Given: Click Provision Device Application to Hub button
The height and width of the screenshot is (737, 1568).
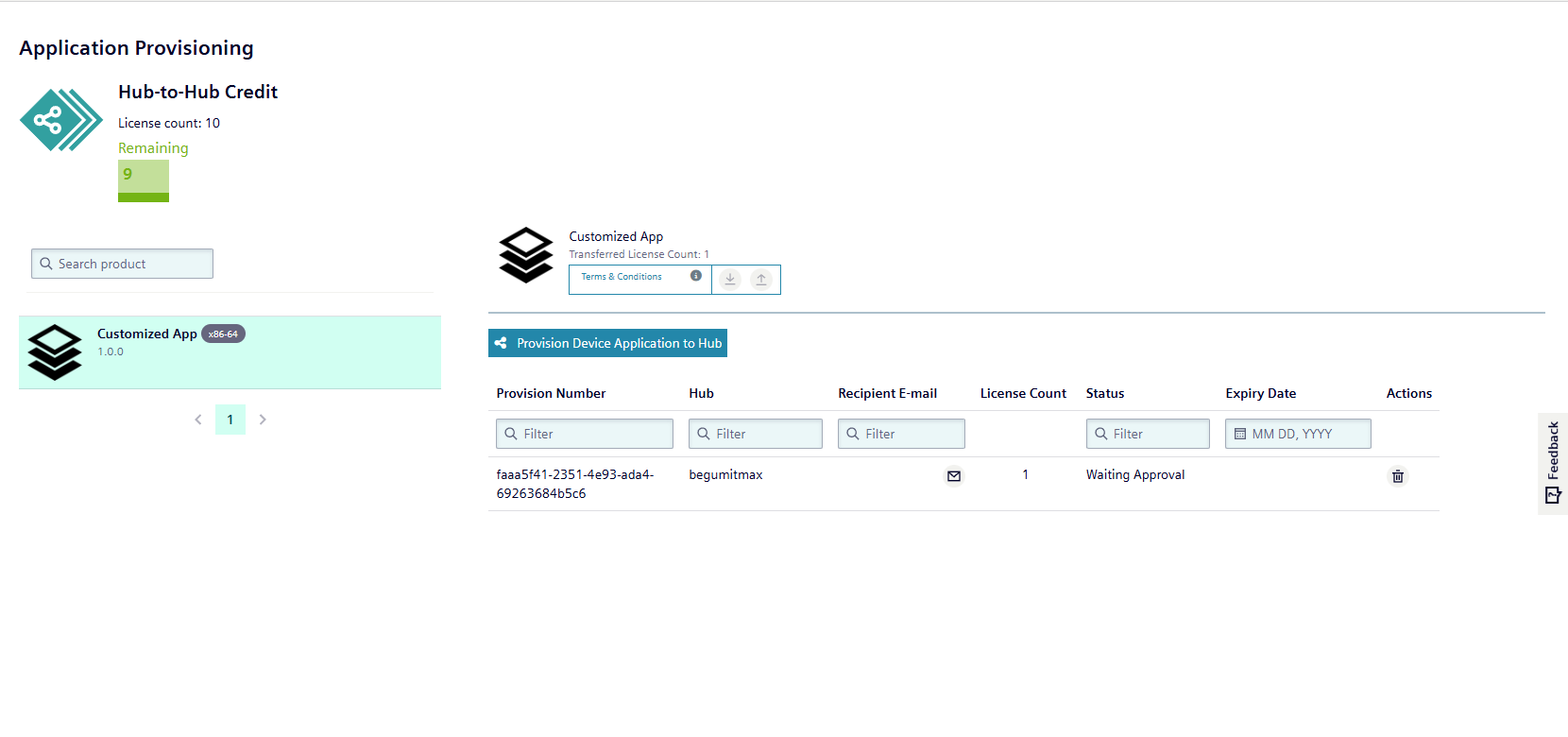Looking at the screenshot, I should point(607,343).
